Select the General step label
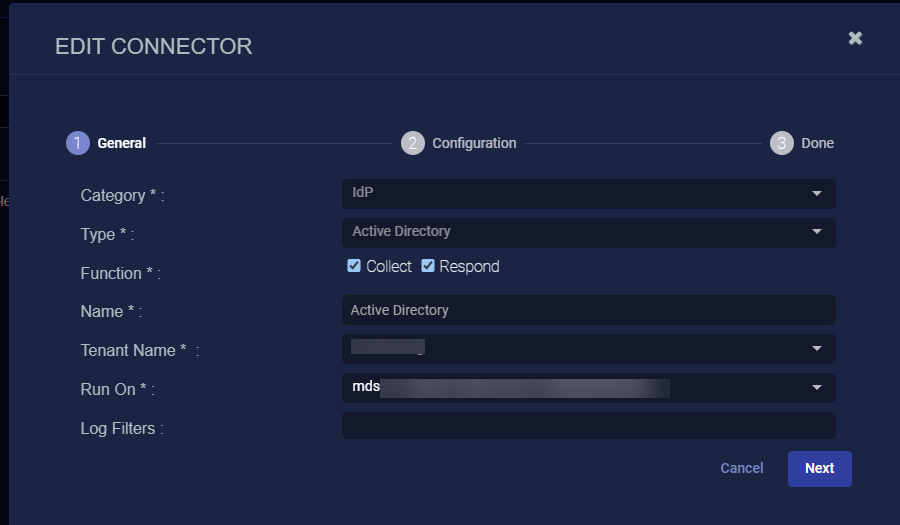Screen dimensions: 900x525 click(121, 143)
